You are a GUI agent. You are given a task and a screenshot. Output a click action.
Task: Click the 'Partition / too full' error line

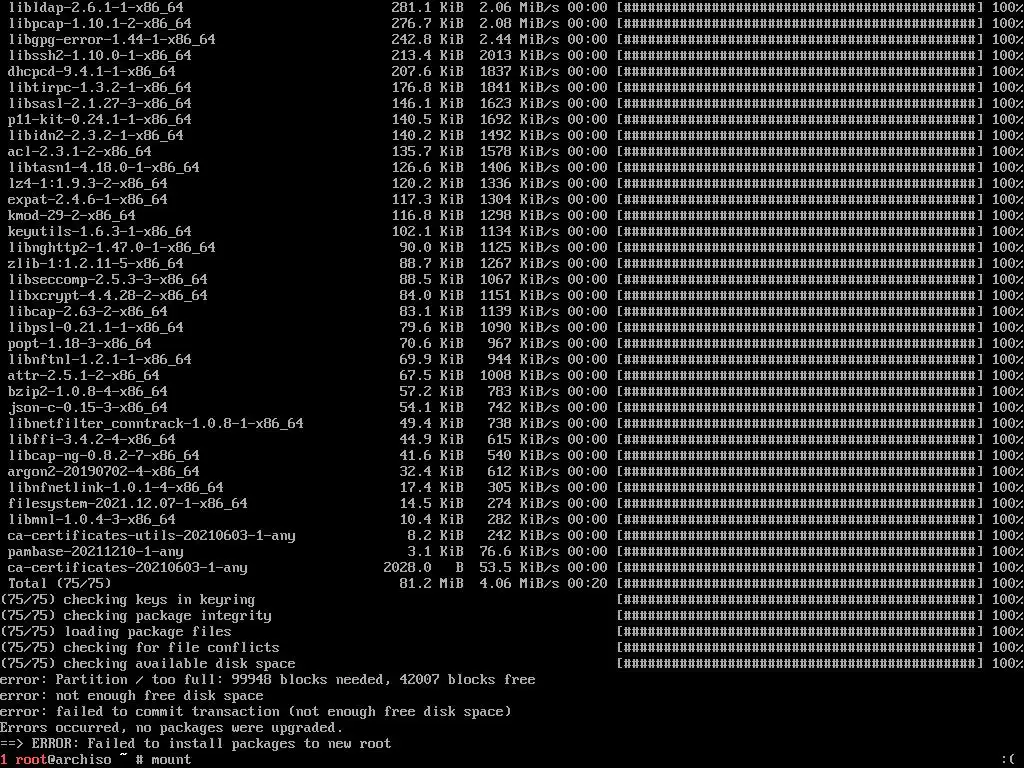[268, 679]
